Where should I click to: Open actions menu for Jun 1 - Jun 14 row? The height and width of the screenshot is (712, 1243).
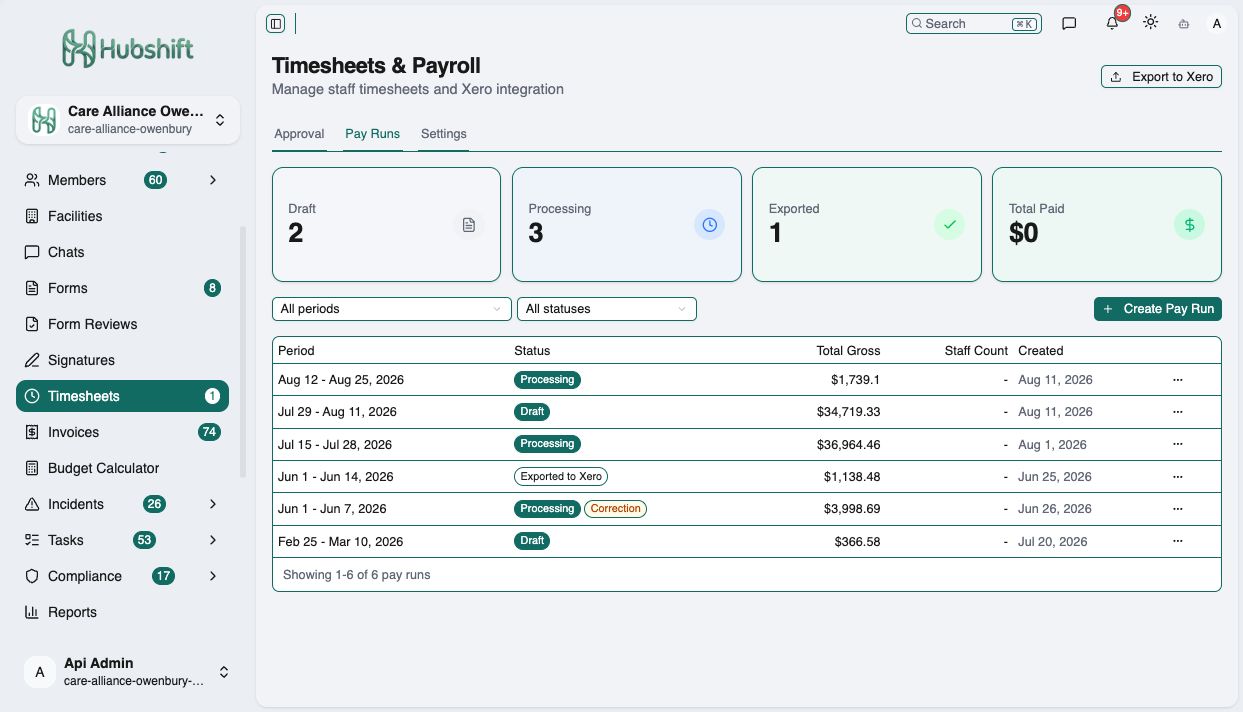point(1177,477)
